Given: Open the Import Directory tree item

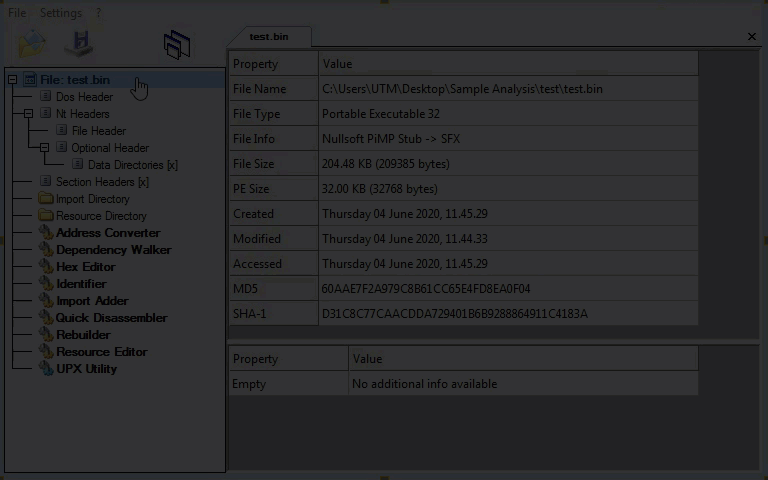Looking at the screenshot, I should 93,199.
